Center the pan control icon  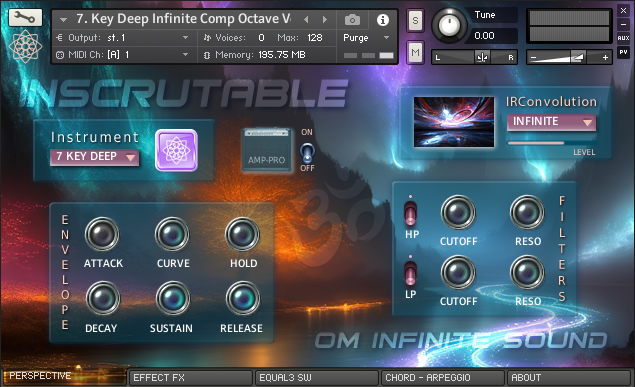coord(482,57)
